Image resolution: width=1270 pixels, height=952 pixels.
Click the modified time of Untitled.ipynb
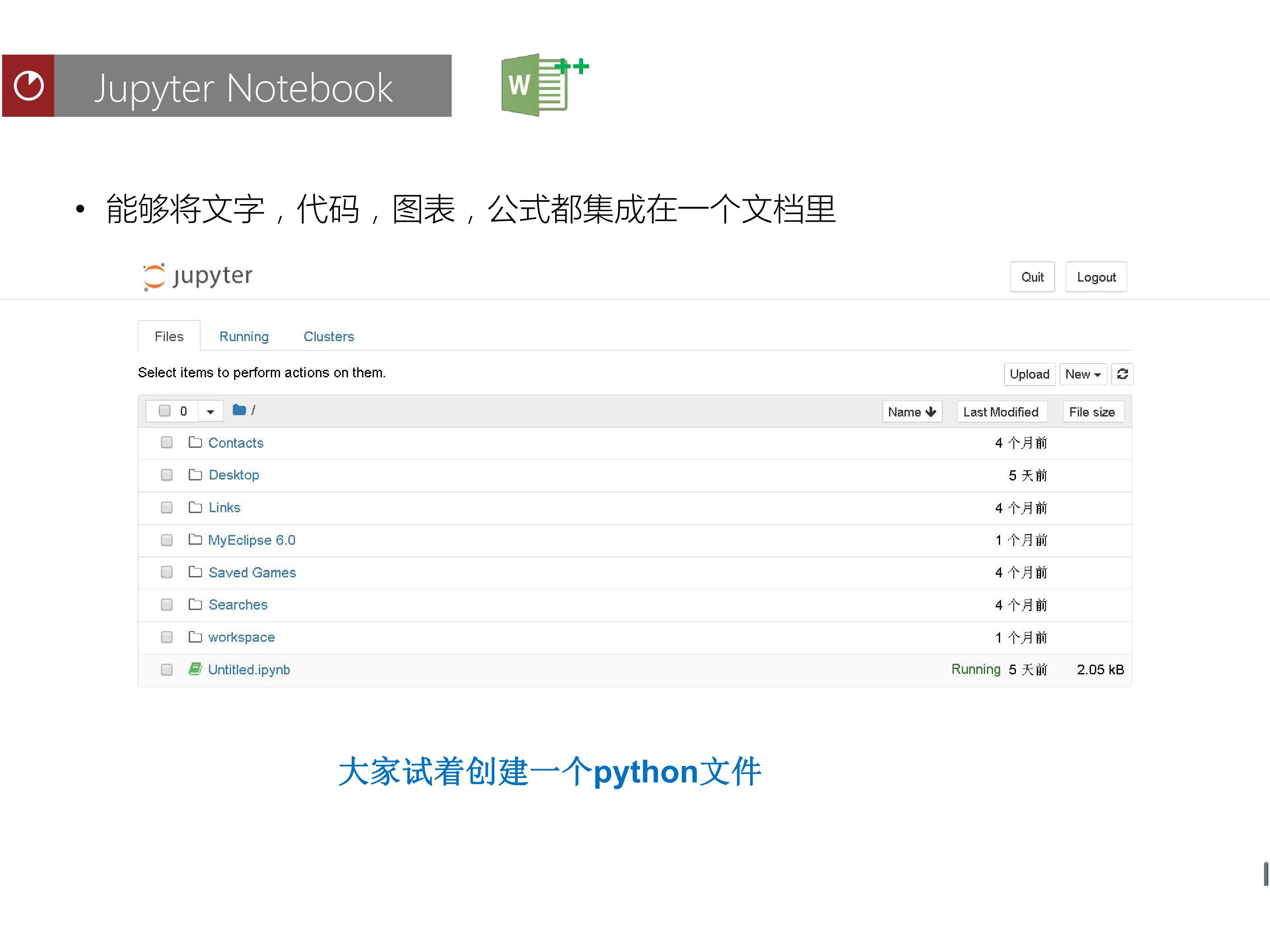(x=1028, y=669)
